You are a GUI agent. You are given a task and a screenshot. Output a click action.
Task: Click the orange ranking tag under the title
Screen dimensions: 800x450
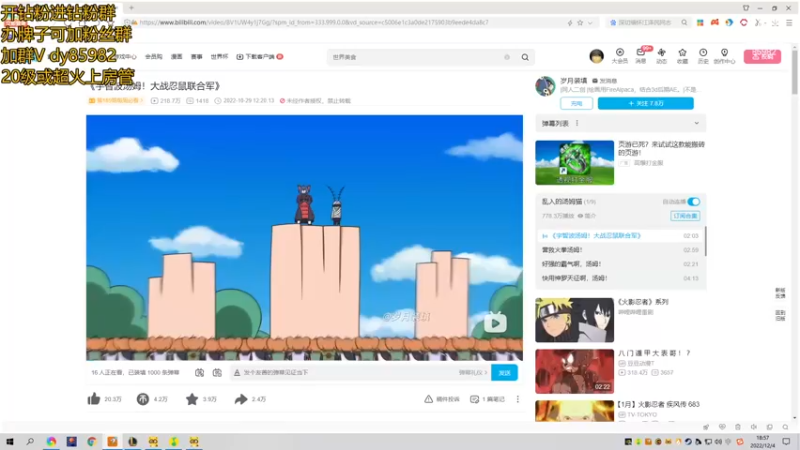(117, 101)
